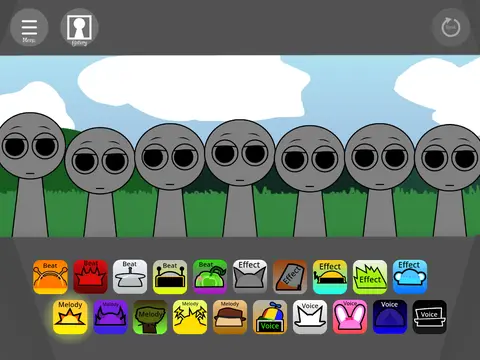Select the blue cloud Effect icon
Viewport: 480px width, 360px height.
tap(410, 277)
